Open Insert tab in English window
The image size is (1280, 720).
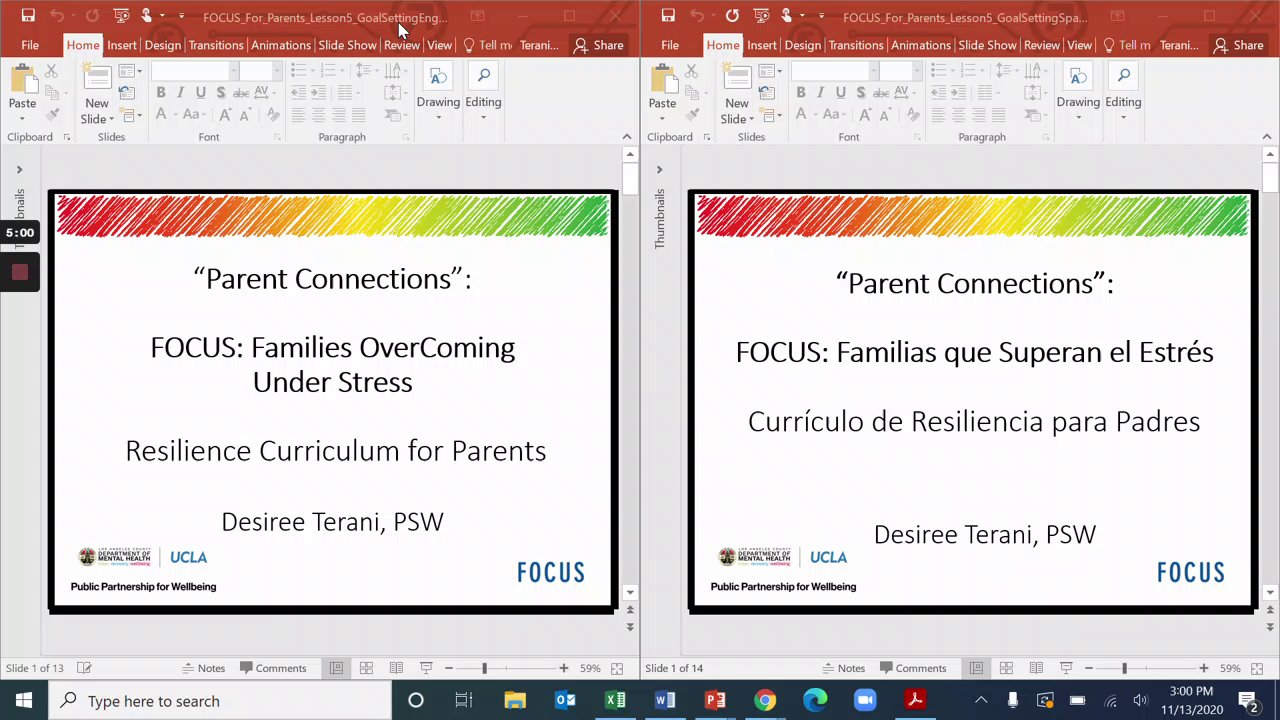pos(122,45)
